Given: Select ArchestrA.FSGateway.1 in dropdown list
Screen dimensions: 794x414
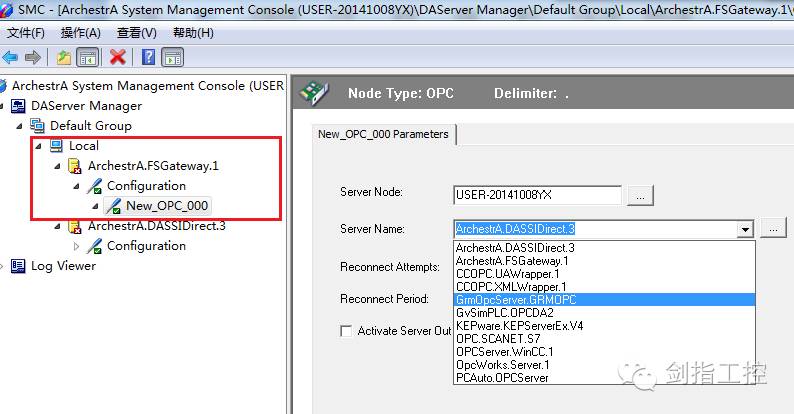Looking at the screenshot, I should tap(604, 261).
